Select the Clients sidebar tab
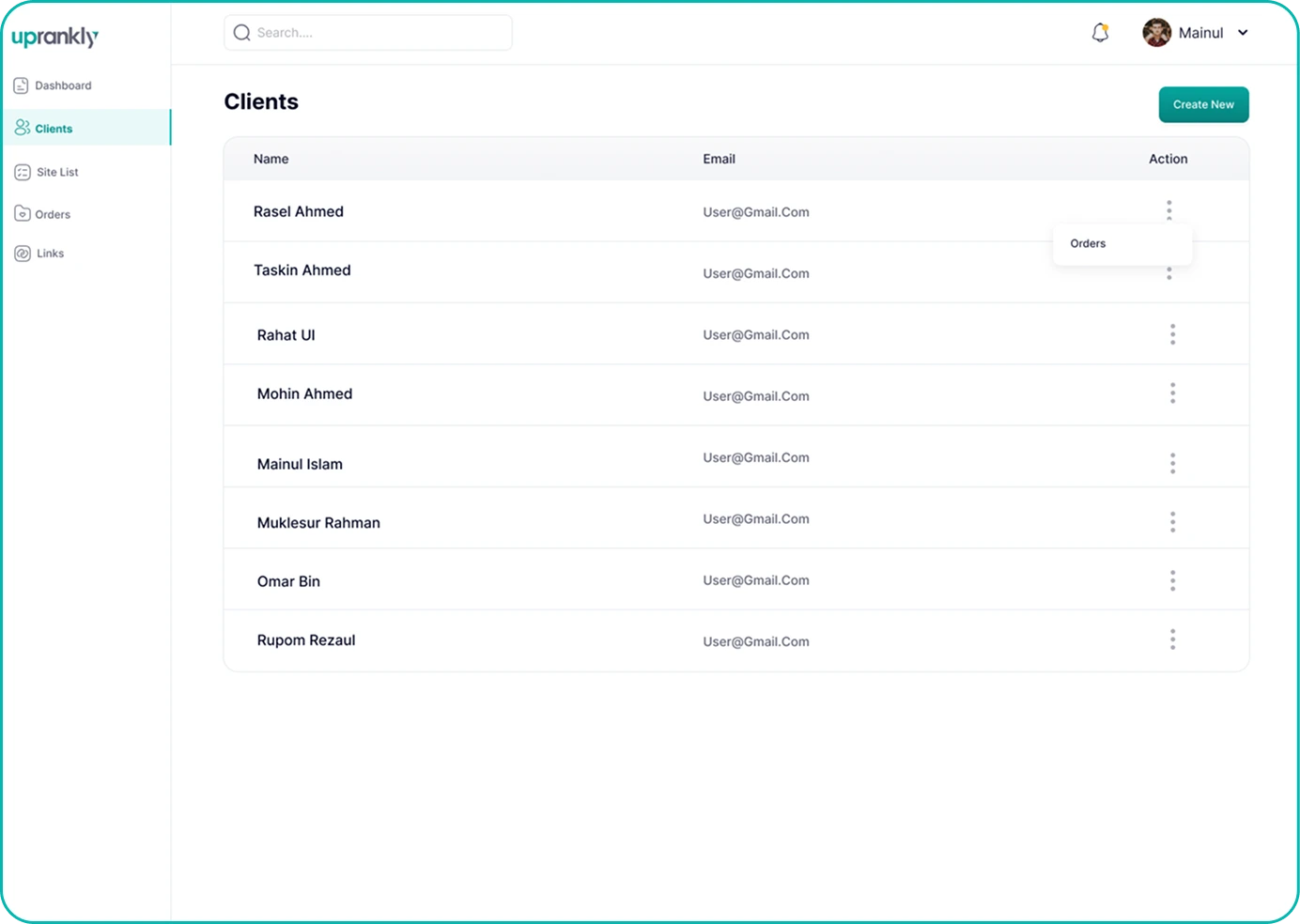Viewport: 1300px width, 924px height. coord(85,128)
